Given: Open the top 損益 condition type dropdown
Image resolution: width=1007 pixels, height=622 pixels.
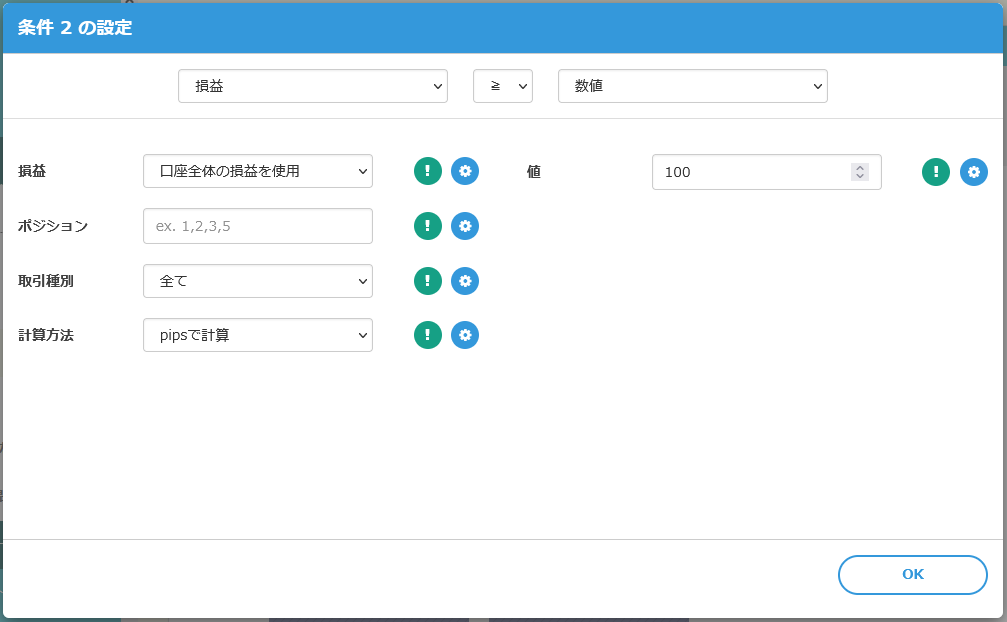Looking at the screenshot, I should 312,86.
